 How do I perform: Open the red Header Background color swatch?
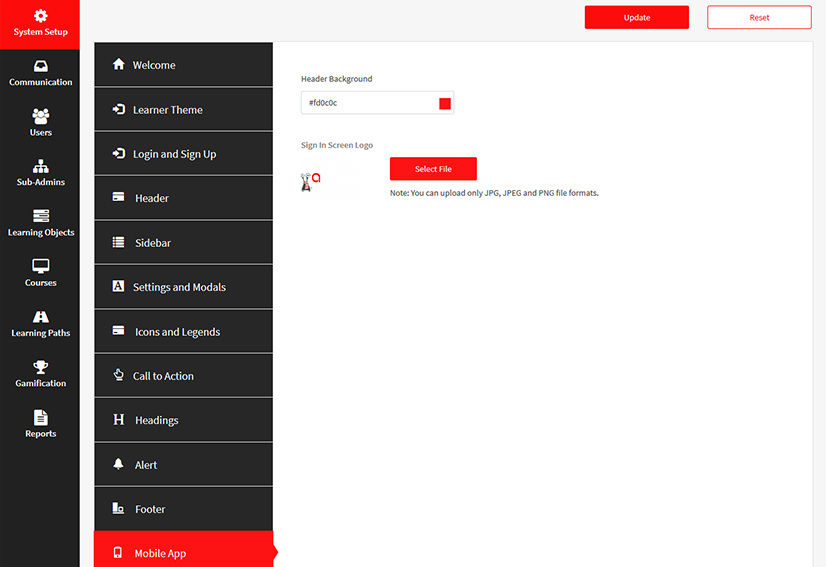[445, 103]
